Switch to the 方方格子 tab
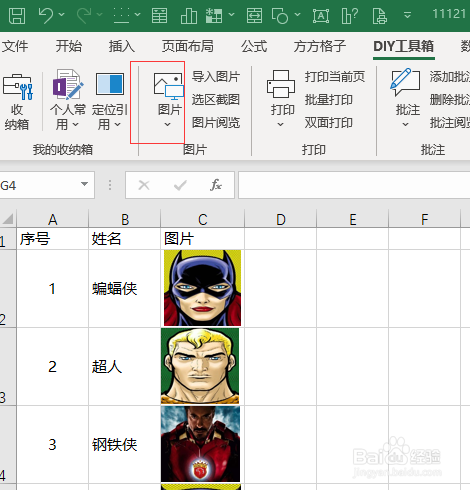470x490 pixels. [x=320, y=46]
